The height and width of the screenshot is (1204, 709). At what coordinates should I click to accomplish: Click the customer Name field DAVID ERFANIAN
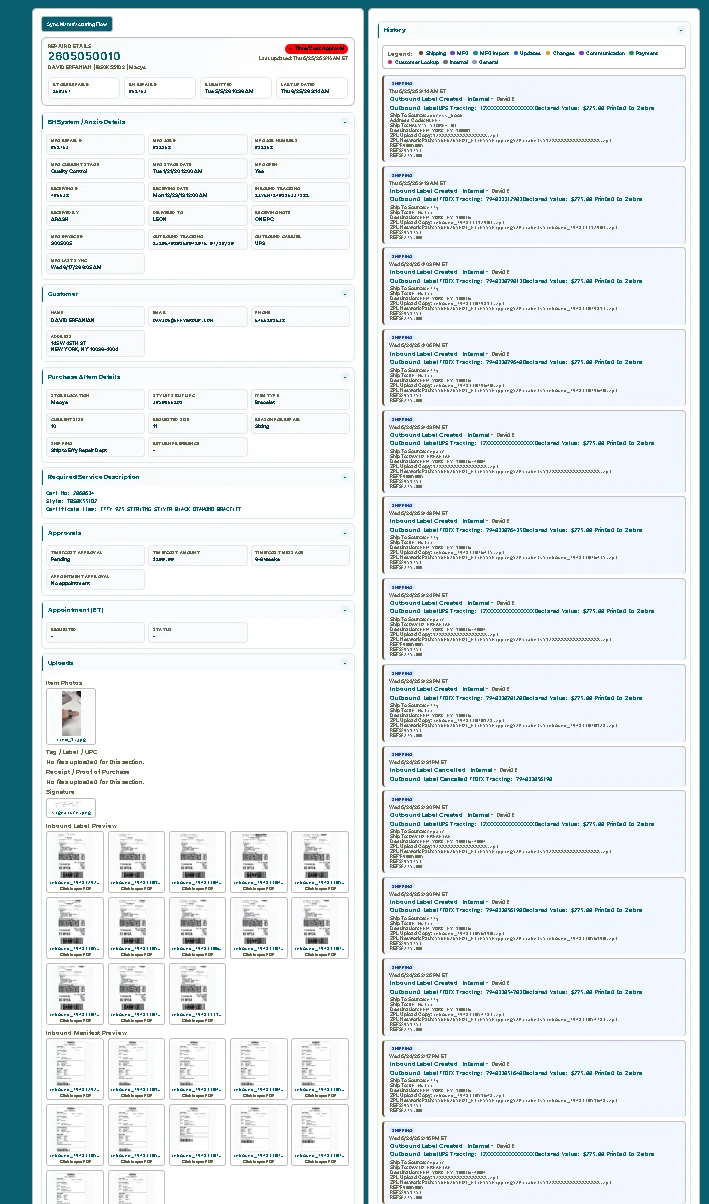[x=95, y=316]
